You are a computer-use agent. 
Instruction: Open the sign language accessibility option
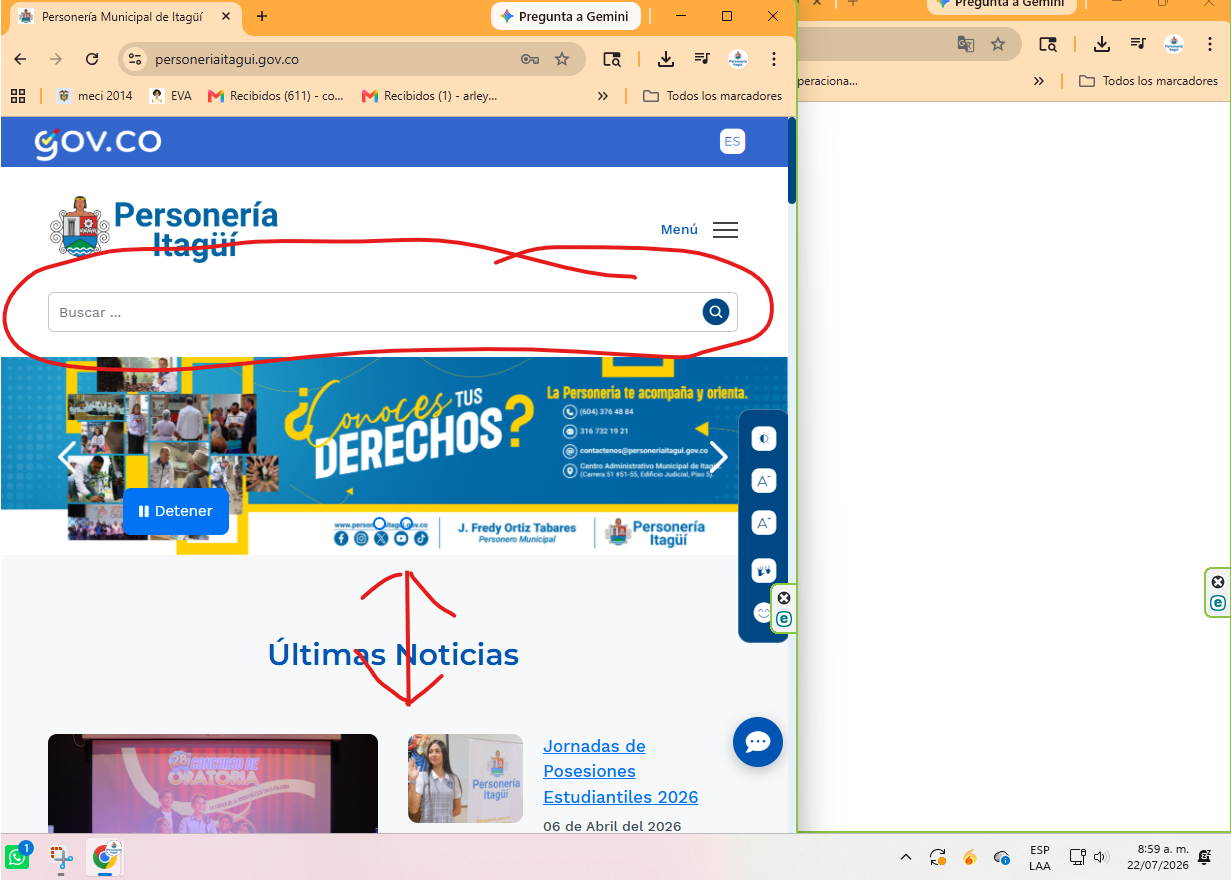click(764, 570)
